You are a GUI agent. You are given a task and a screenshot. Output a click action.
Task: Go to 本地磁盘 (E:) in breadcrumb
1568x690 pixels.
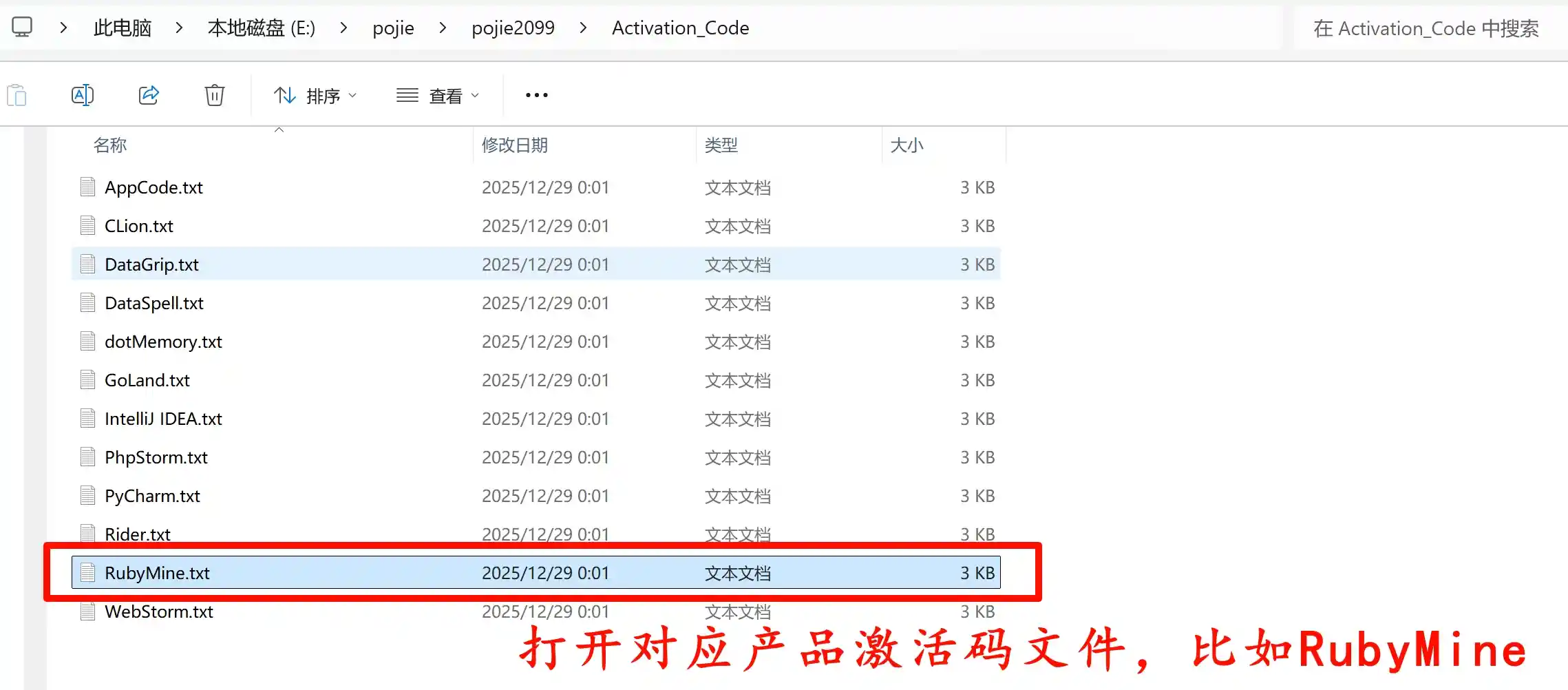pyautogui.click(x=261, y=28)
